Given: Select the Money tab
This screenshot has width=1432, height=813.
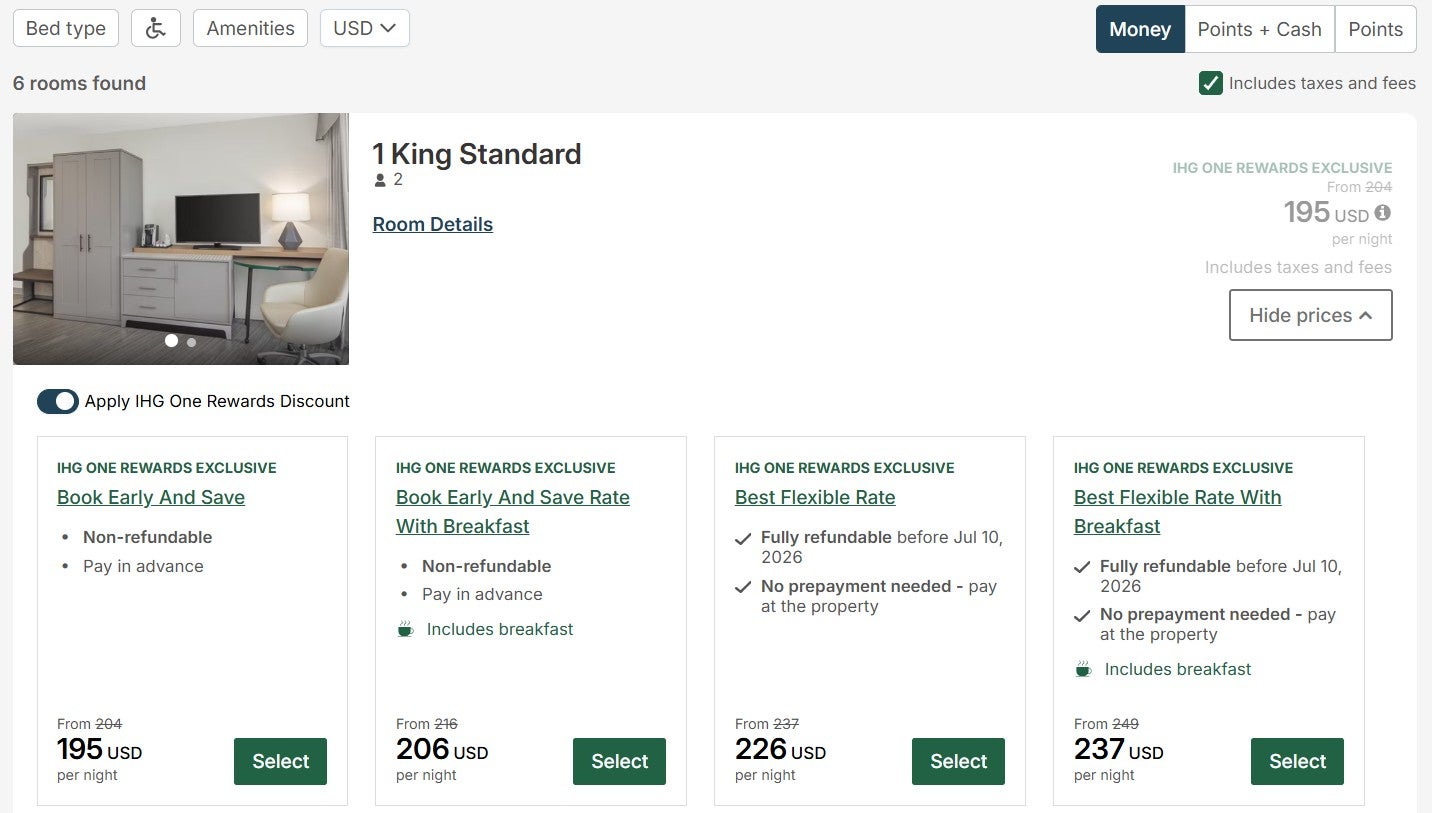Looking at the screenshot, I should pos(1140,29).
